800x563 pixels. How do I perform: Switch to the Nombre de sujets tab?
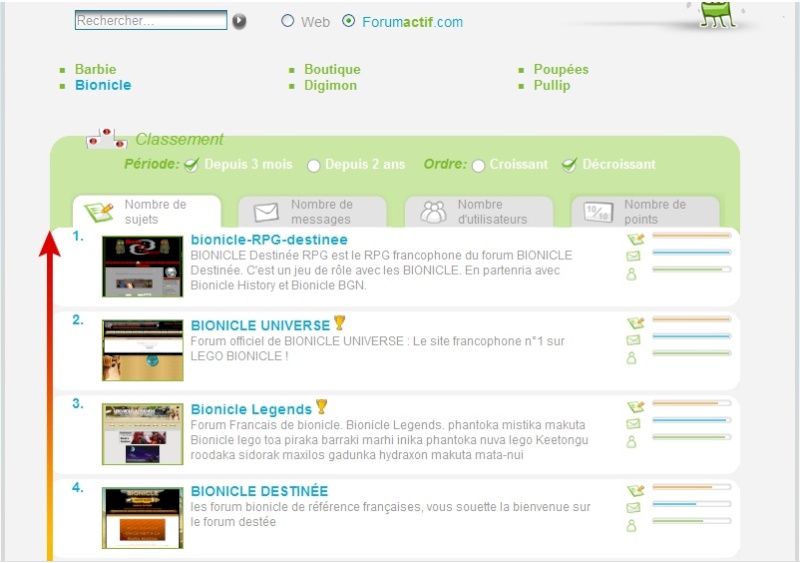(x=147, y=212)
